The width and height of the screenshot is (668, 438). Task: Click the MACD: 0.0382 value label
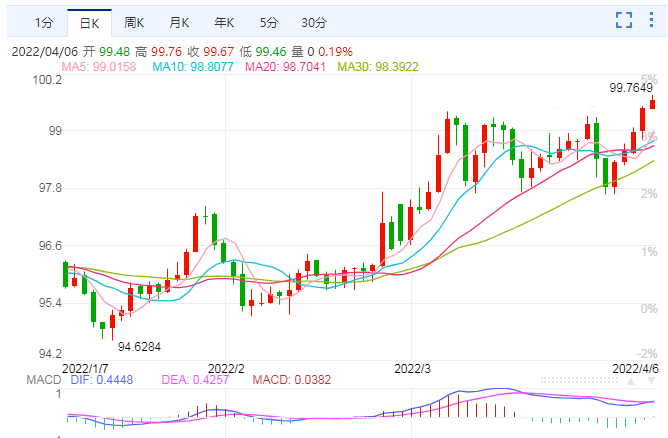(x=292, y=380)
